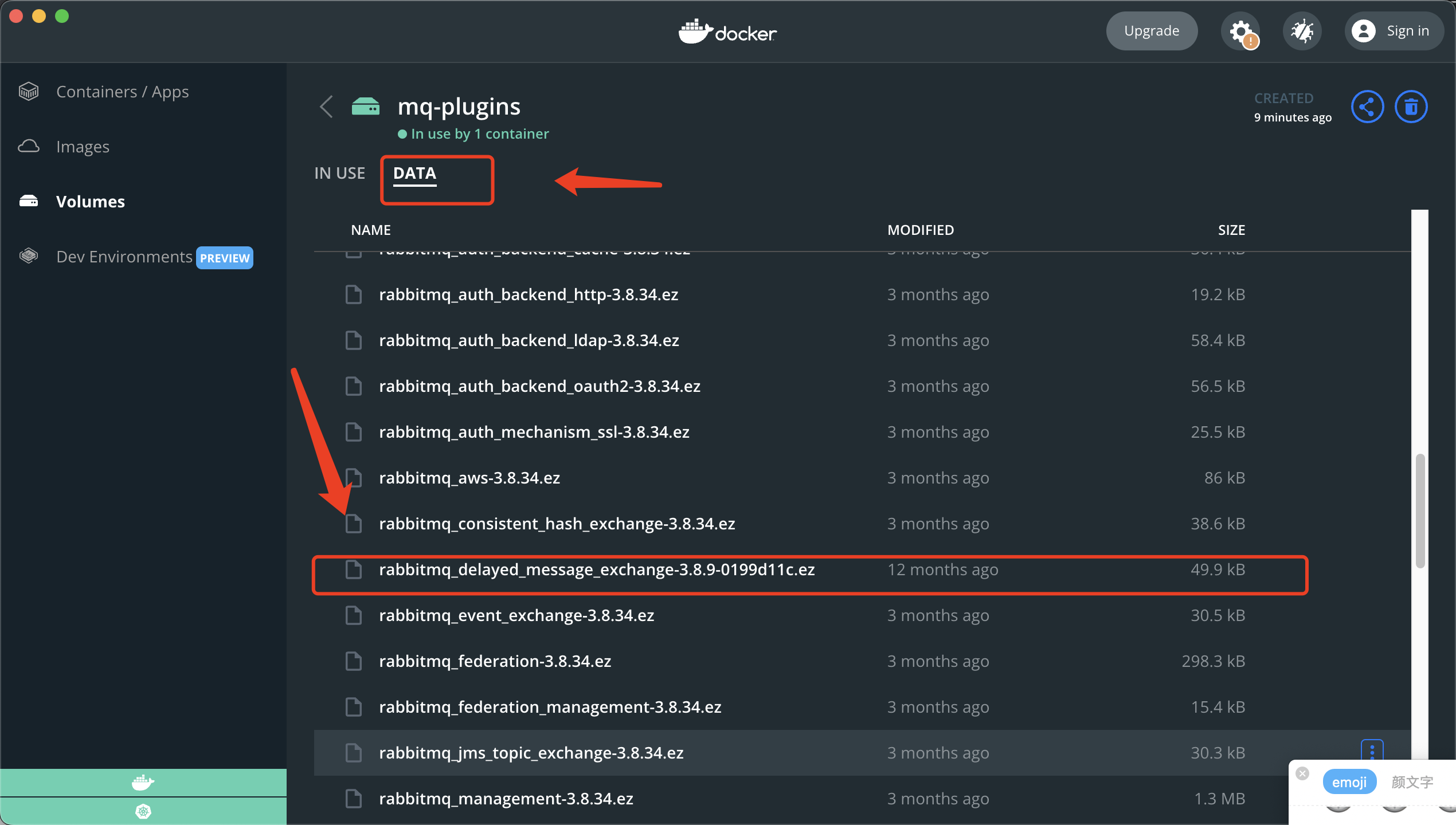Delete the mq-plugins volume using the trash icon
Viewport: 1456px width, 825px height.
pos(1411,107)
